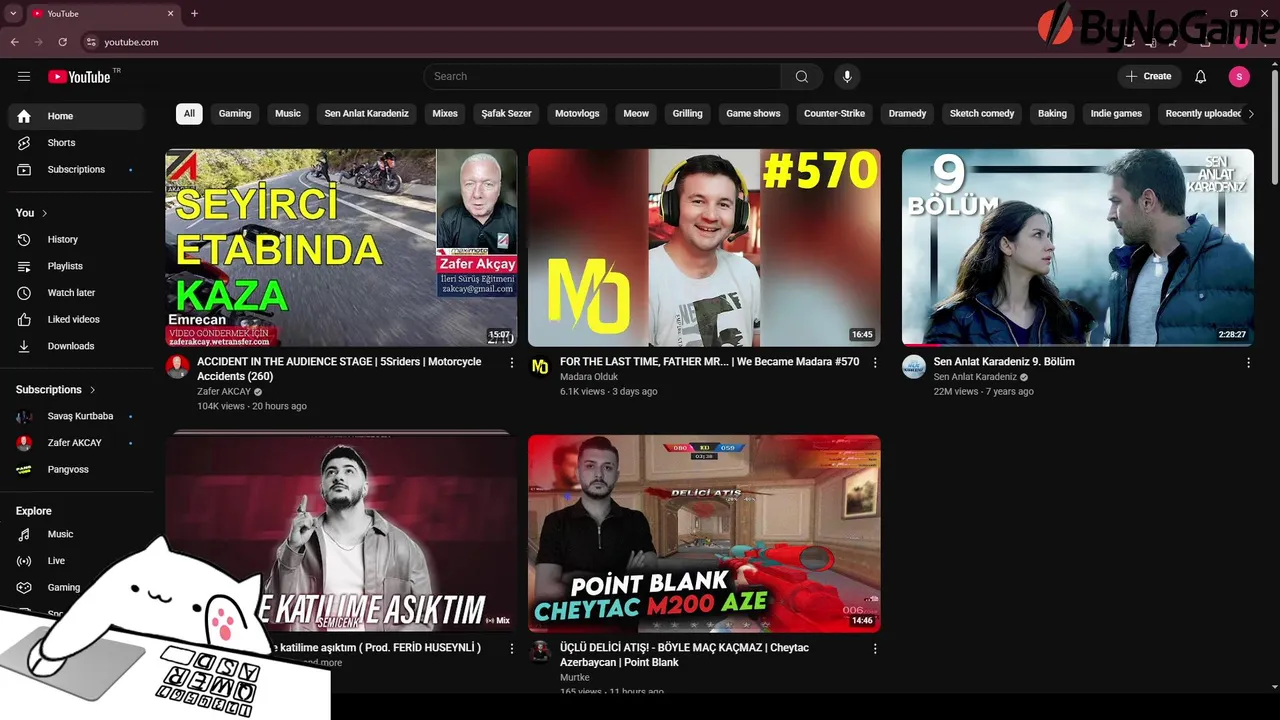Open the account avatar menu
The height and width of the screenshot is (720, 1280).
pos(1239,76)
